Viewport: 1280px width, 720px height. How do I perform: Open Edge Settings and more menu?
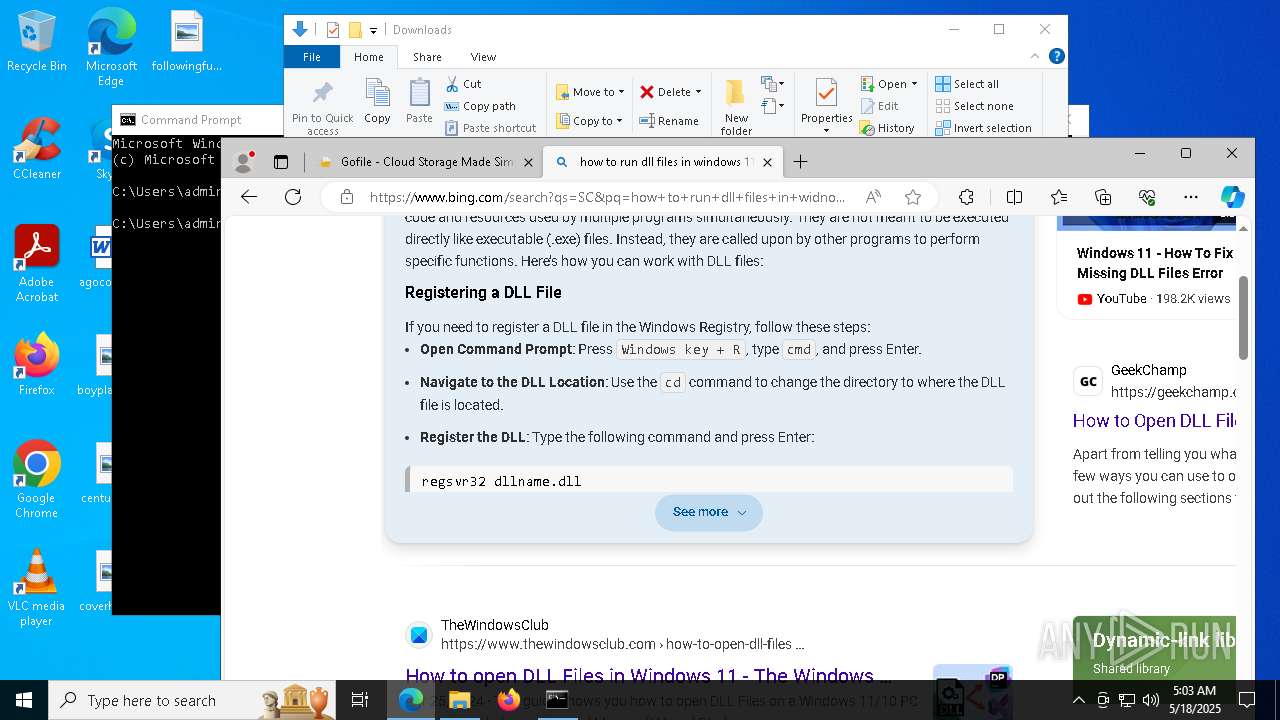pyautogui.click(x=1190, y=197)
